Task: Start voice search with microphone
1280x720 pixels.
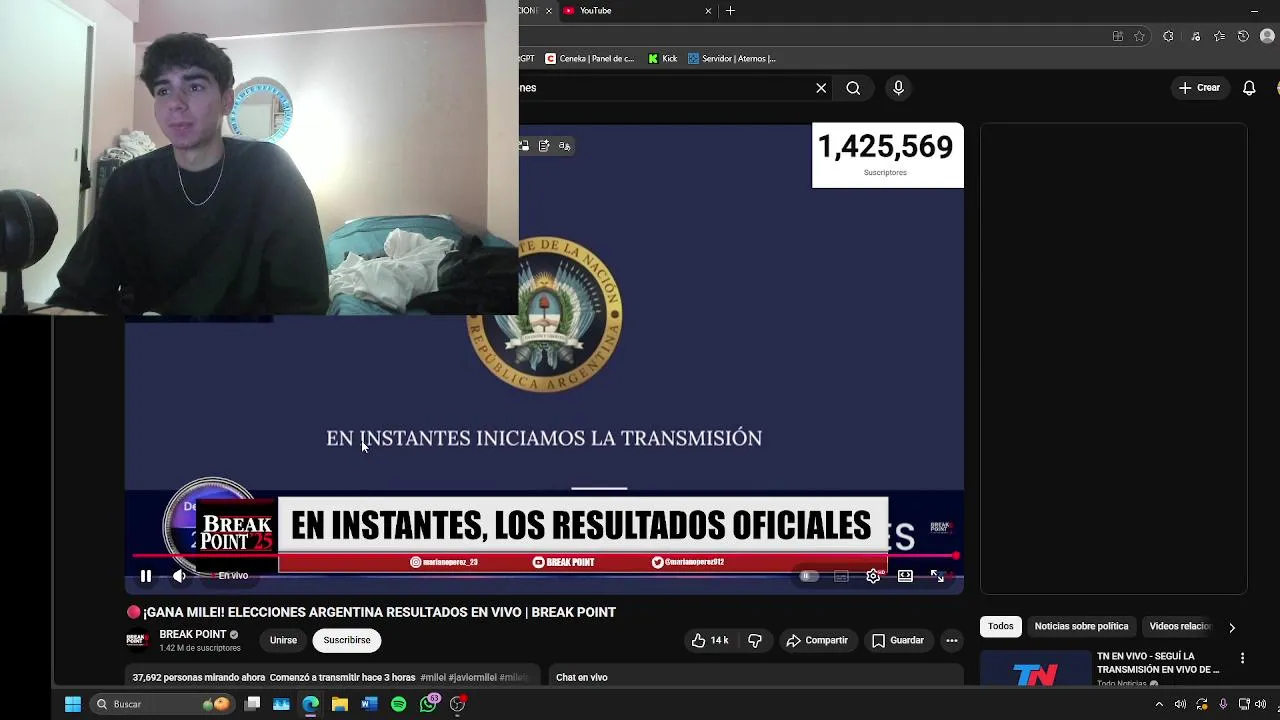Action: click(898, 88)
